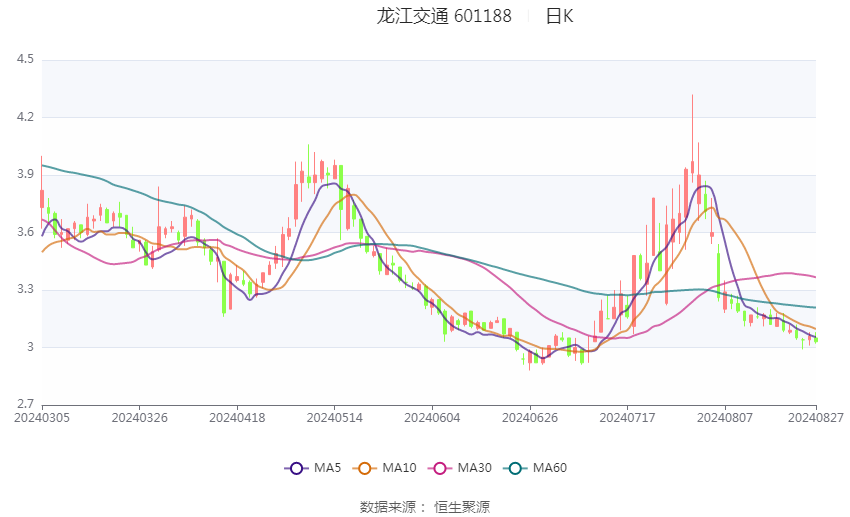Viewport: 850px width, 517px height.
Task: Click the y-axis value 3.9
Action: pos(25,174)
